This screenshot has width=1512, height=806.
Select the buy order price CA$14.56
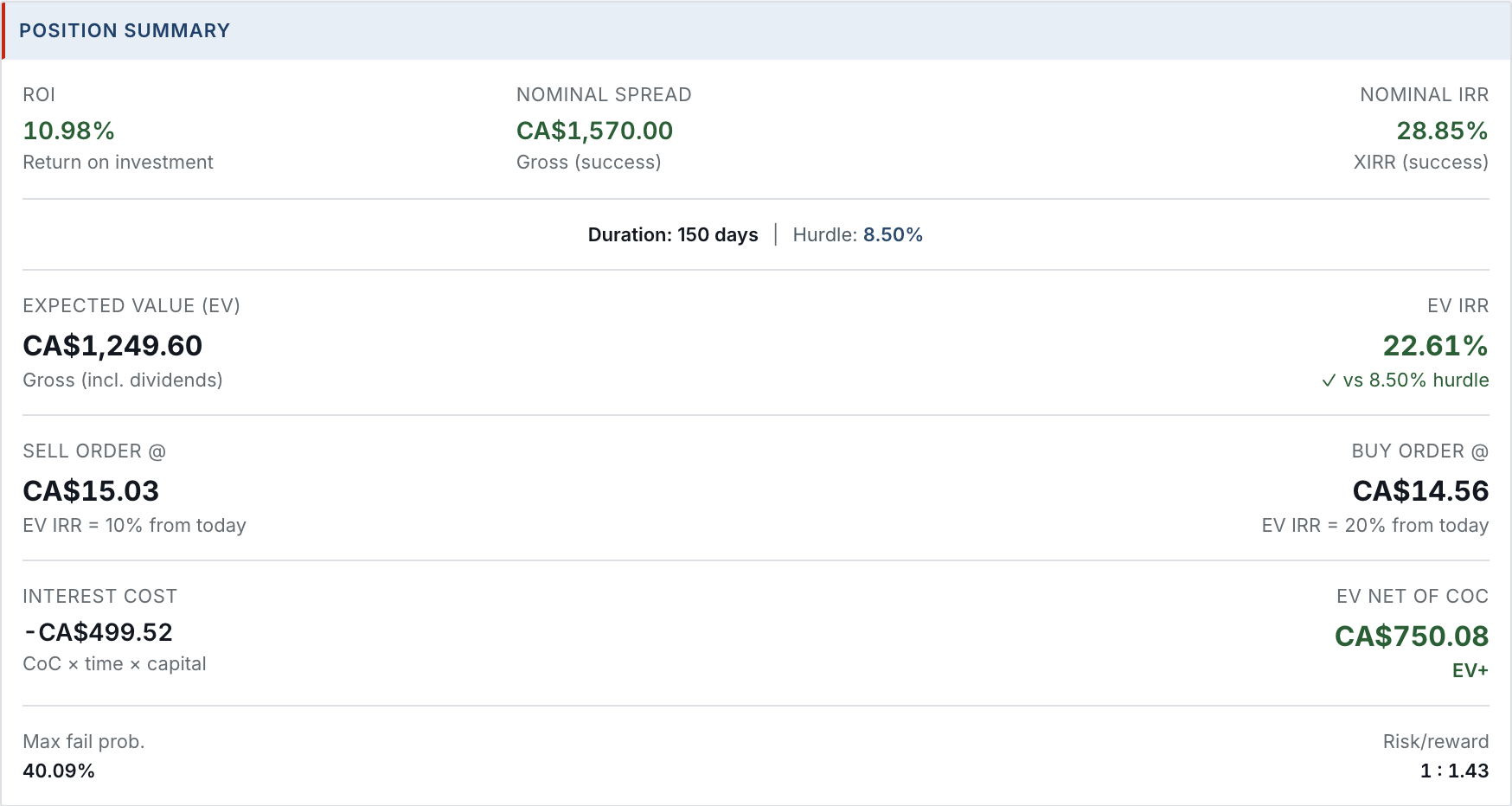coord(1420,491)
